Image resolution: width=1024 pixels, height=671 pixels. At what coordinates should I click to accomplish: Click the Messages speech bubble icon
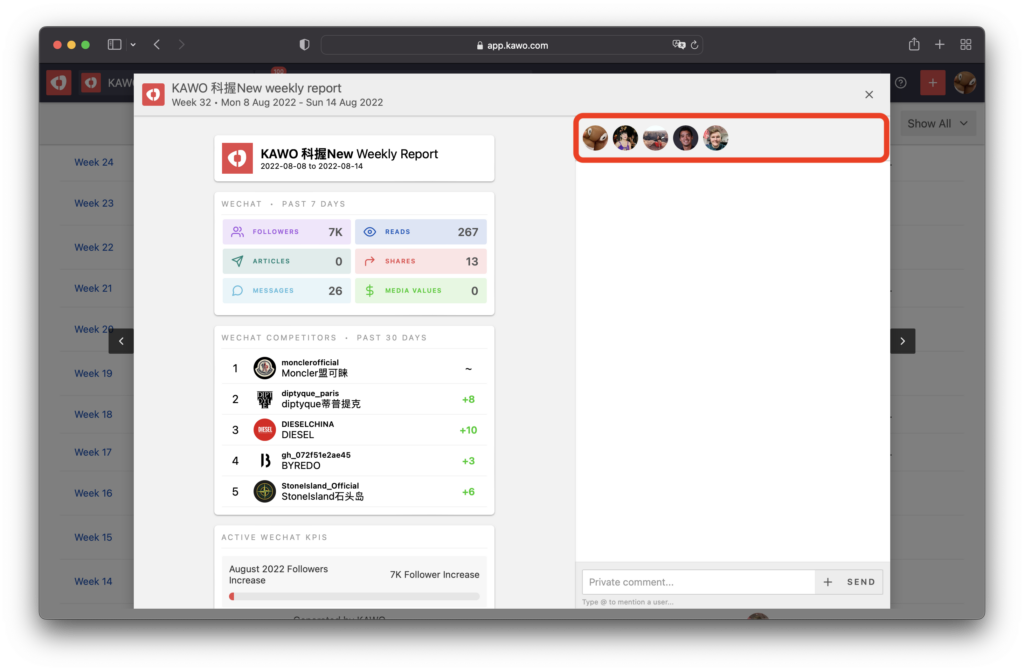tap(238, 291)
